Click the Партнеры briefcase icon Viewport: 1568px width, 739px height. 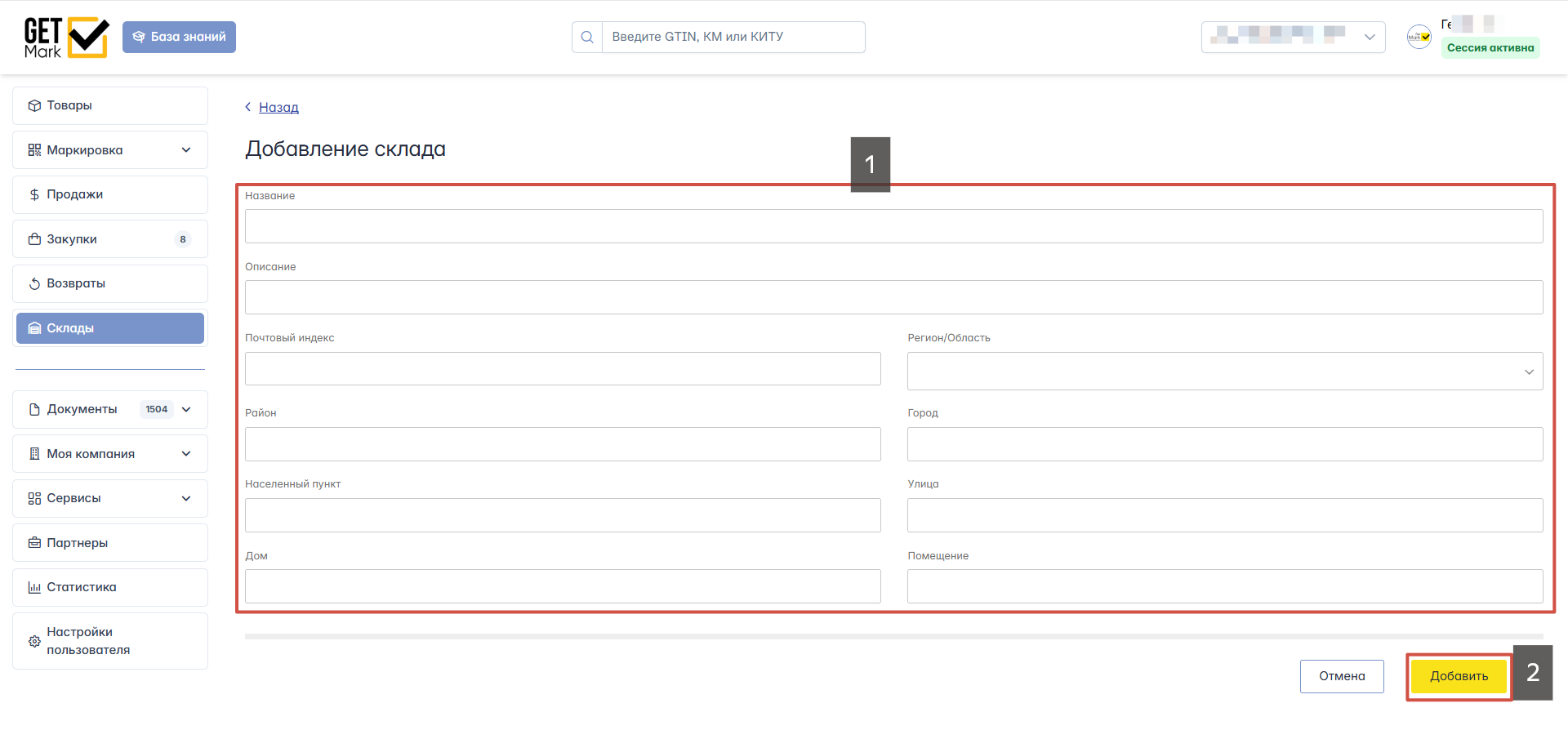tap(34, 543)
